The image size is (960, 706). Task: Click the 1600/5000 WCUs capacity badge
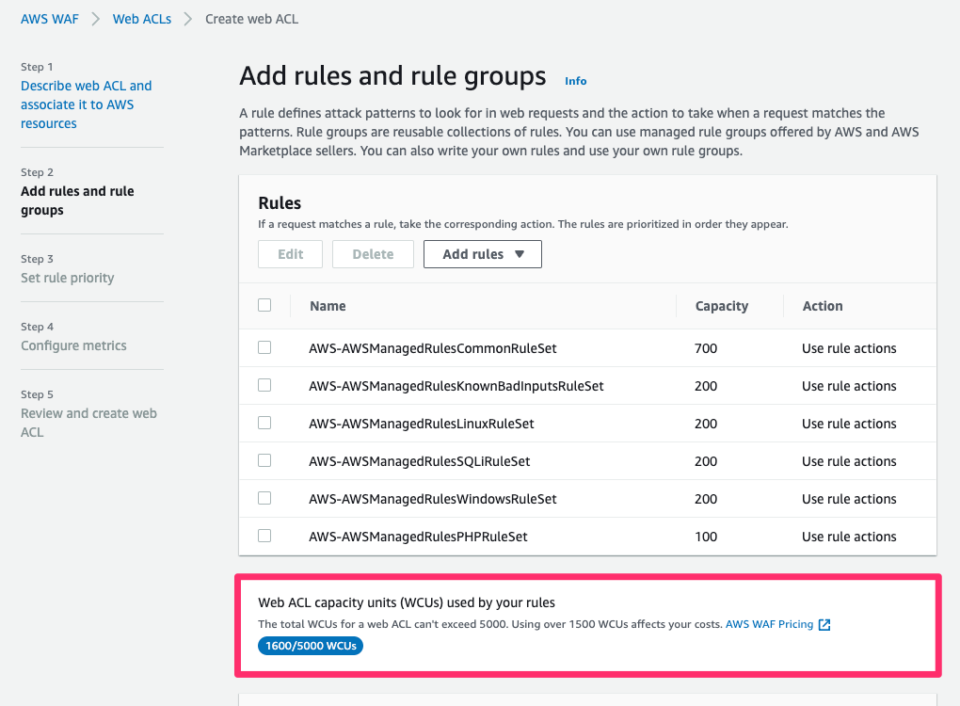[310, 647]
